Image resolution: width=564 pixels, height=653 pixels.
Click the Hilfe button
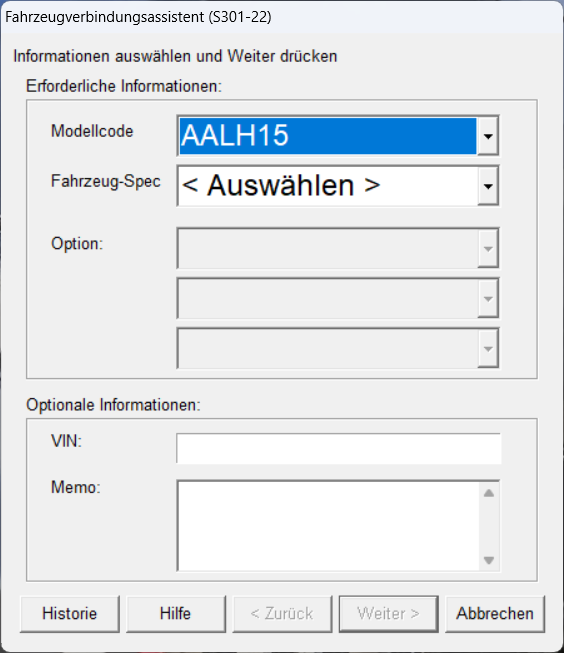point(176,614)
